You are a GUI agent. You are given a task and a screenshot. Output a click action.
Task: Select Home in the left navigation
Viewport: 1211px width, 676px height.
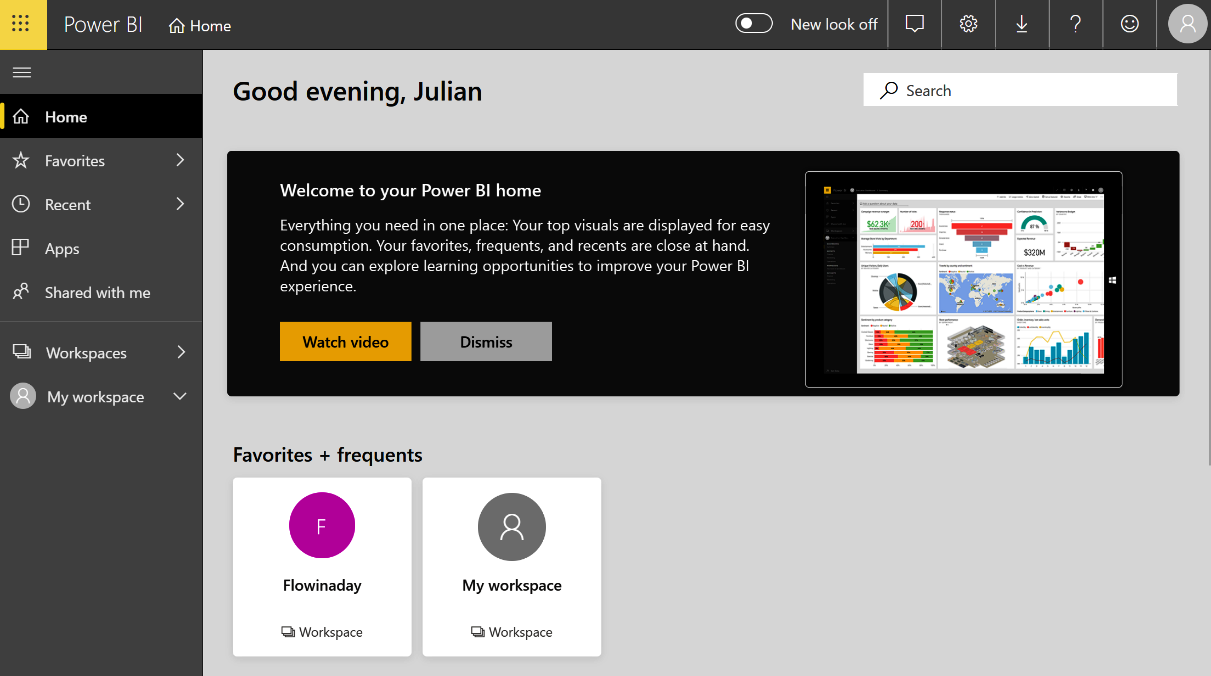pyautogui.click(x=101, y=117)
